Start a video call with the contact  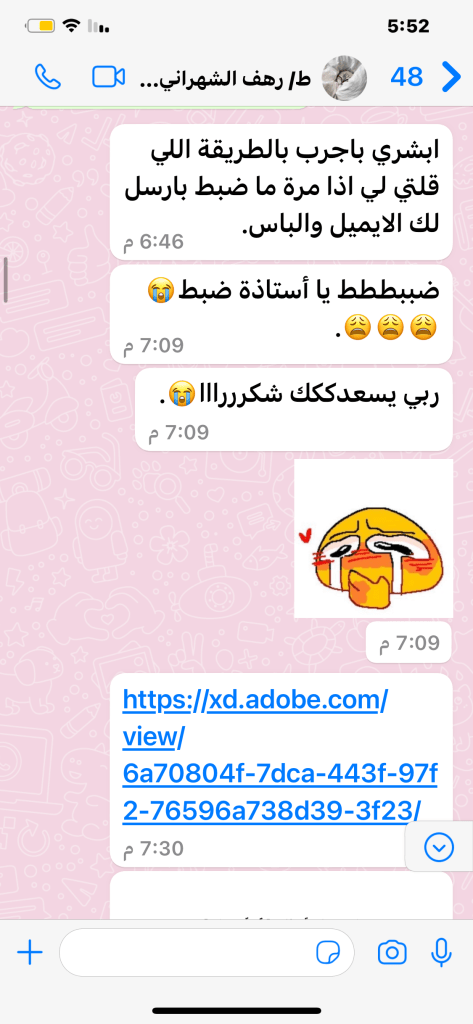point(108,78)
